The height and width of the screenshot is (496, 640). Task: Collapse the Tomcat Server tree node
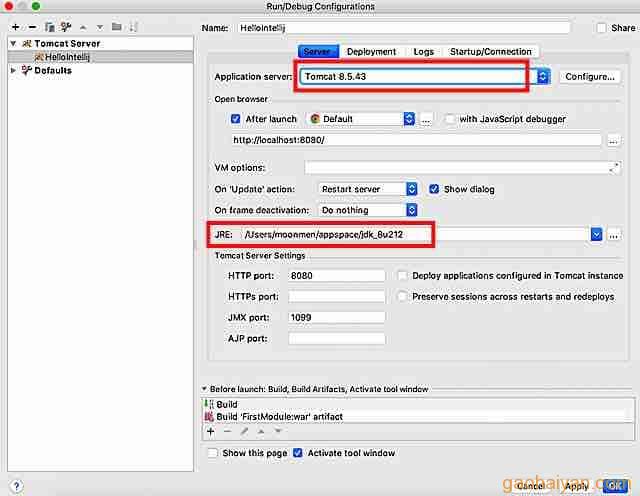[x=13, y=43]
